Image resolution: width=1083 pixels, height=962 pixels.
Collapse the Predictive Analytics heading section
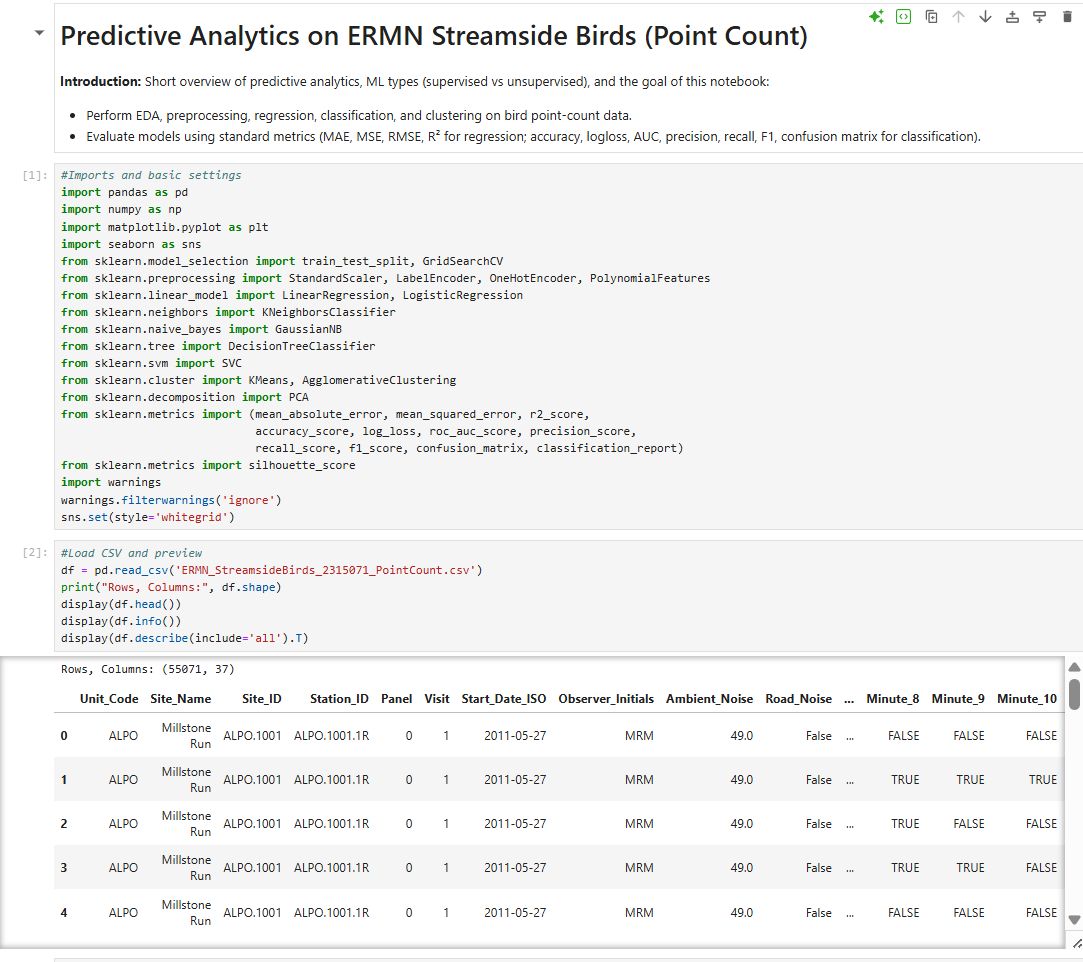coord(38,32)
